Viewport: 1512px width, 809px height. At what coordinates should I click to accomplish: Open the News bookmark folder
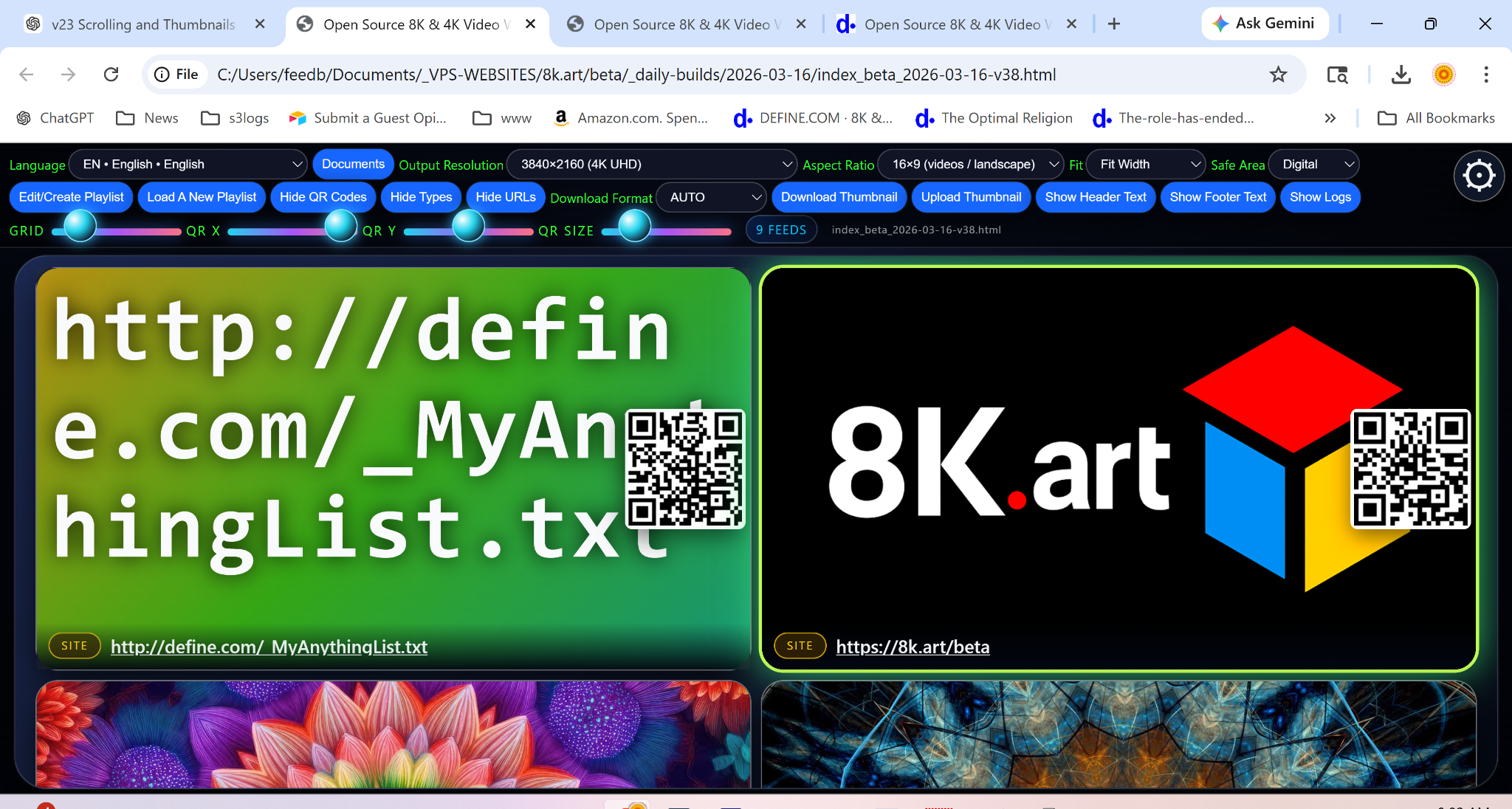pyautogui.click(x=148, y=118)
